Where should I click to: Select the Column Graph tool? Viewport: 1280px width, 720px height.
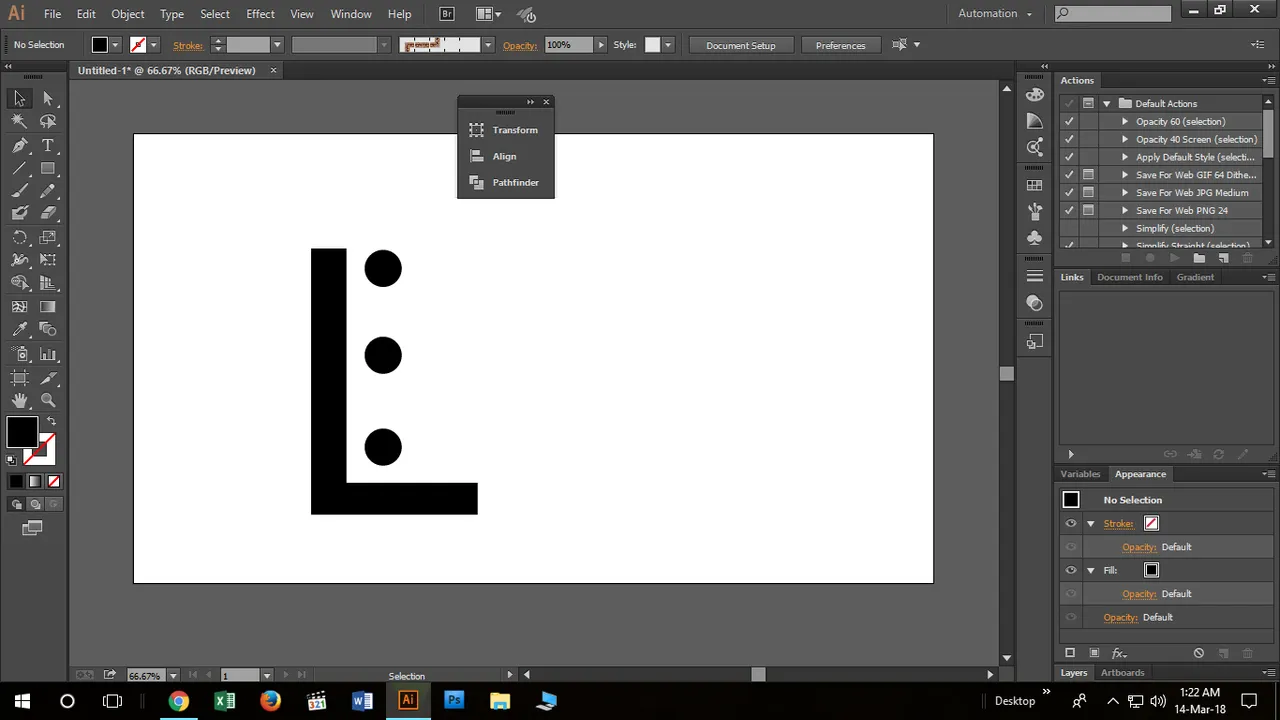pyautogui.click(x=48, y=354)
